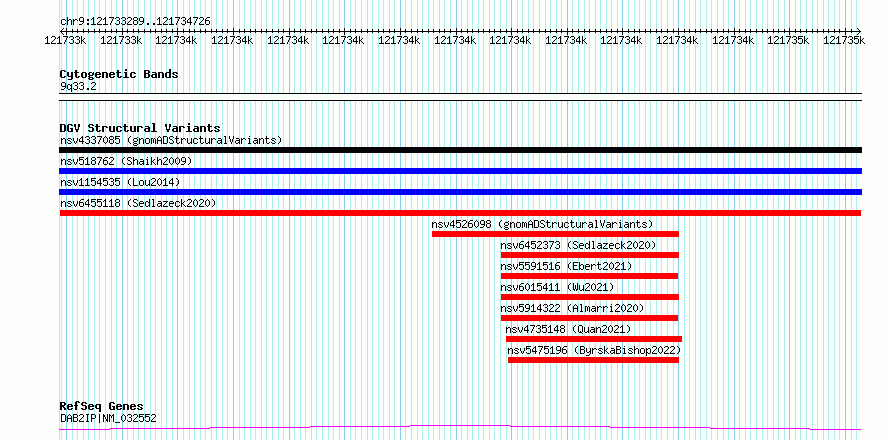Image resolution: width=890 pixels, height=440 pixels.
Task: Click the nsv4337085 gnomADStructuralVariants label
Action: coord(171,140)
